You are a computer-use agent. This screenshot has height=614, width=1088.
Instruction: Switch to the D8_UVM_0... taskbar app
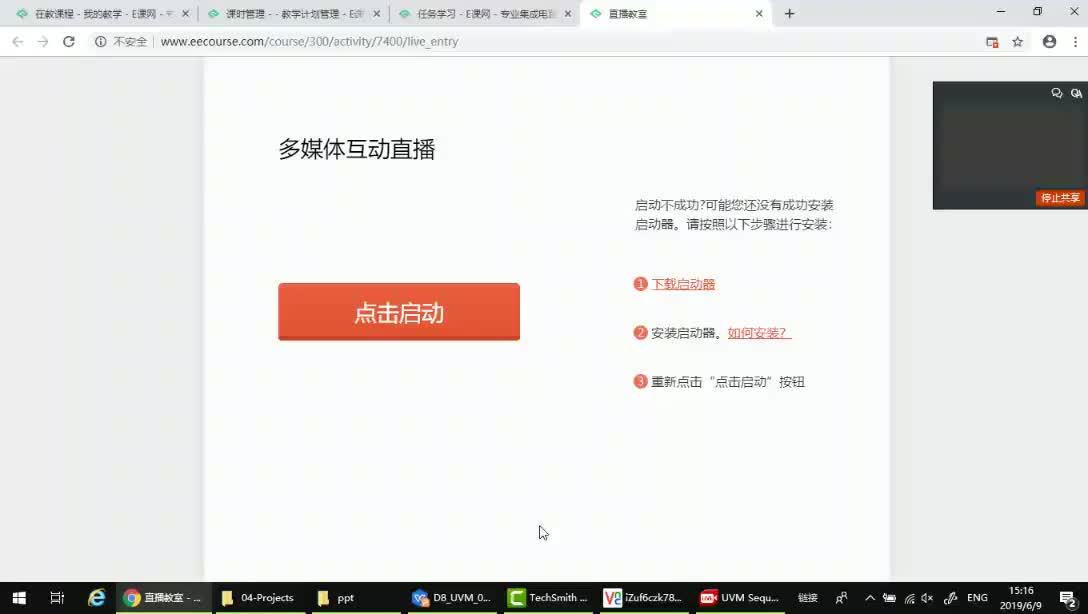click(452, 597)
